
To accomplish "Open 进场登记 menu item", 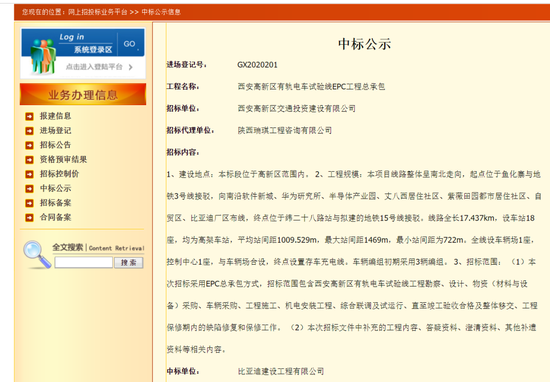I will pos(55,130).
